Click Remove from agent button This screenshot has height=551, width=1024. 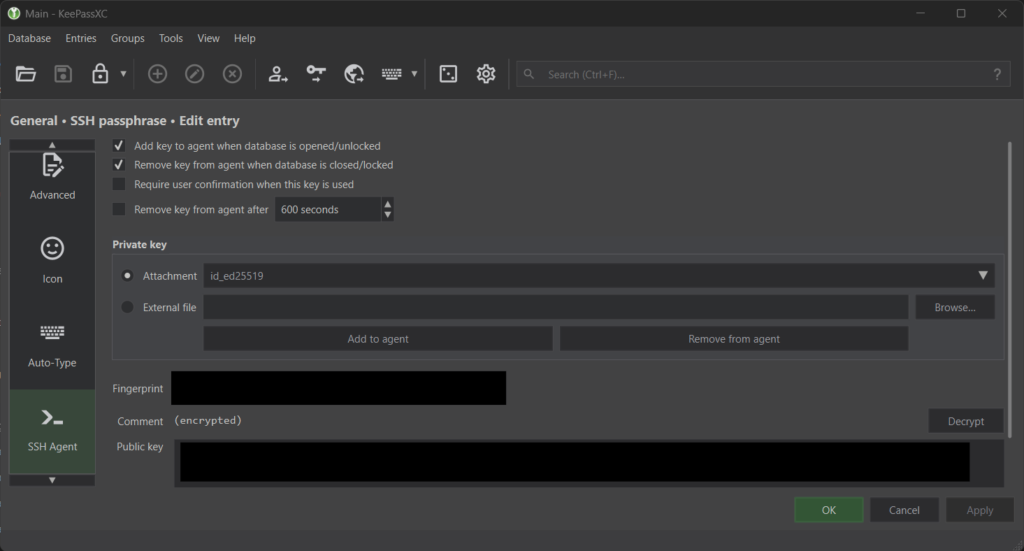[x=734, y=339]
